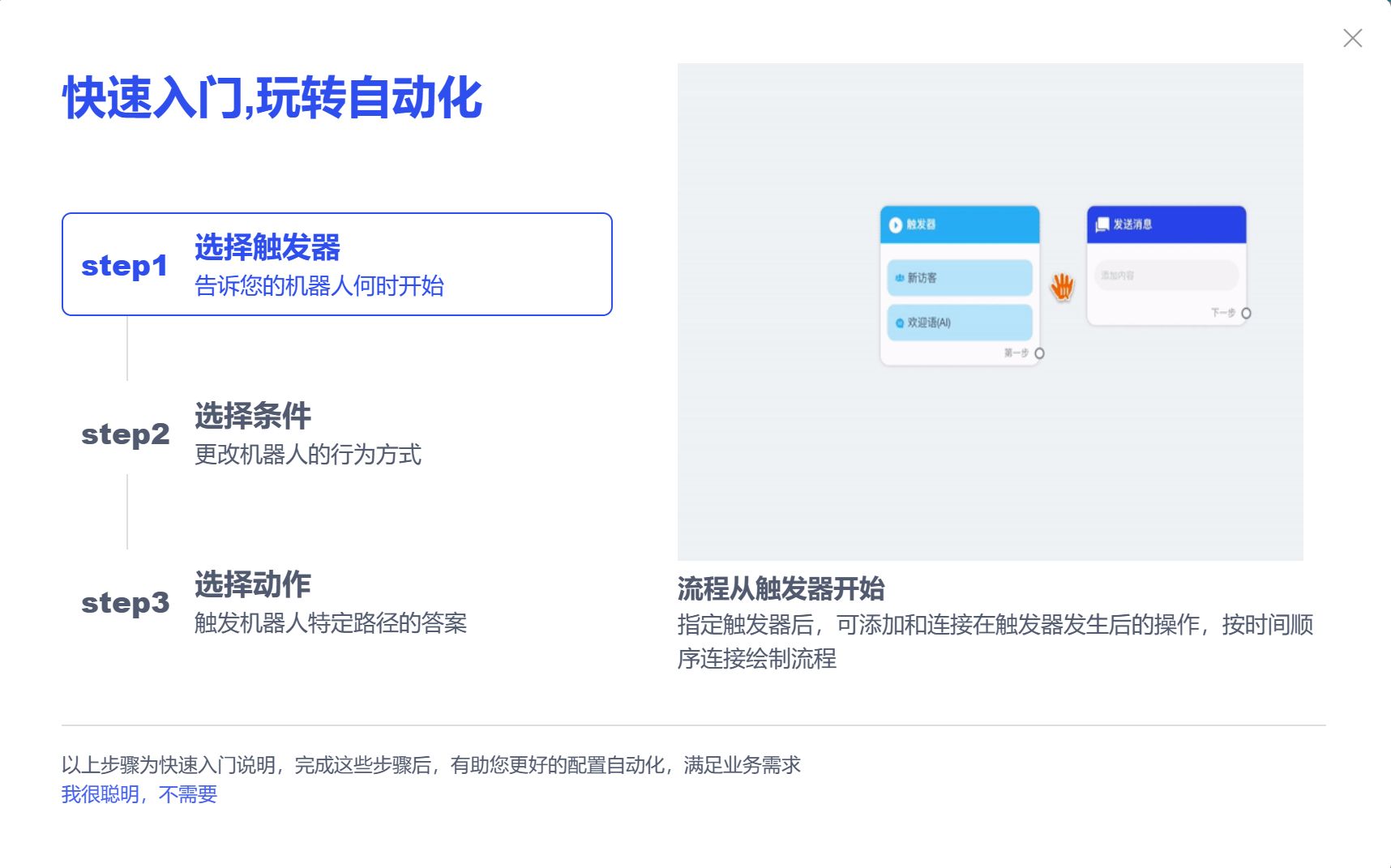Viewport: 1391px width, 868px height.
Task: Click the tutorial preview animation image
Action: coord(990,311)
